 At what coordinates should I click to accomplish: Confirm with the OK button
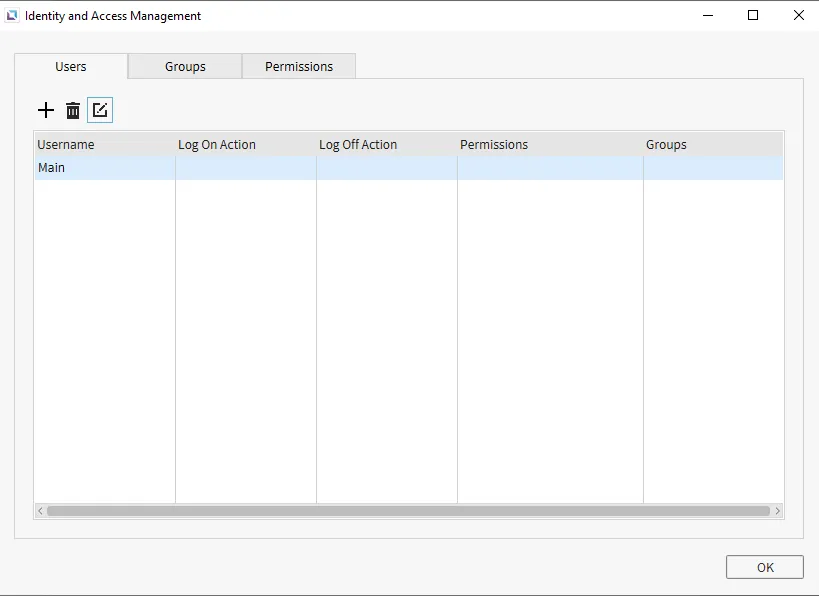pos(764,567)
